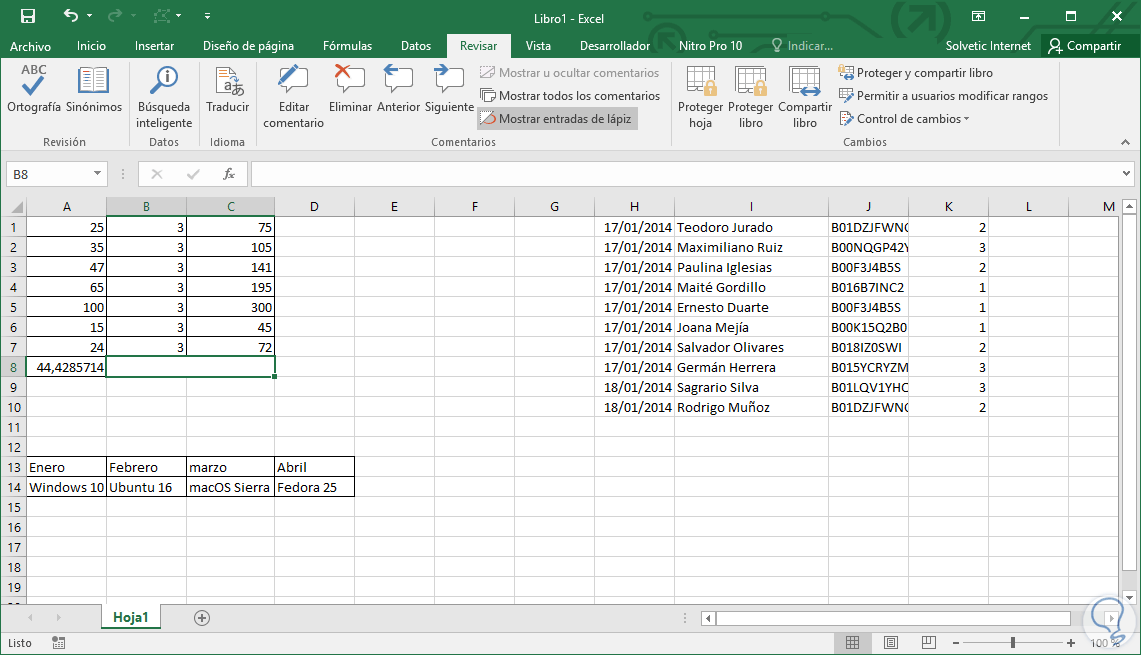This screenshot has height=655, width=1141.
Task: Click the Compartir button
Action: 1084,46
